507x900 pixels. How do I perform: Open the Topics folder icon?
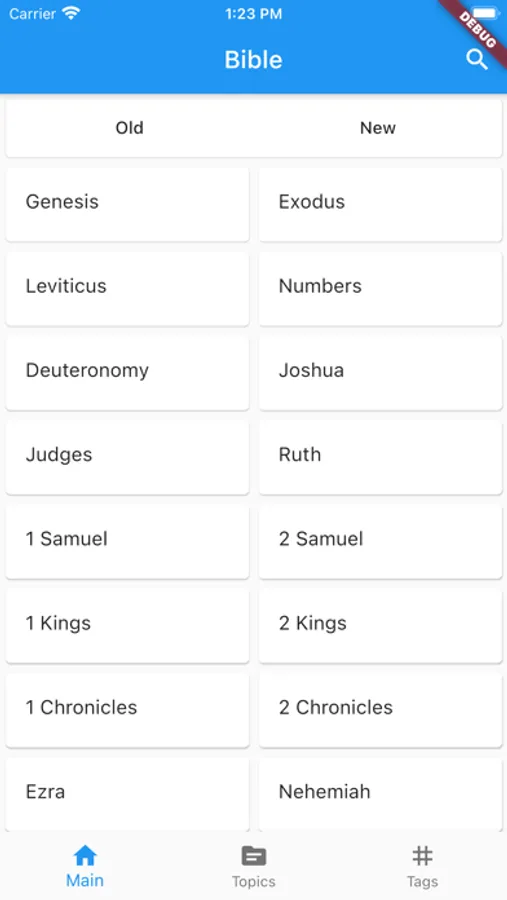coord(253,856)
